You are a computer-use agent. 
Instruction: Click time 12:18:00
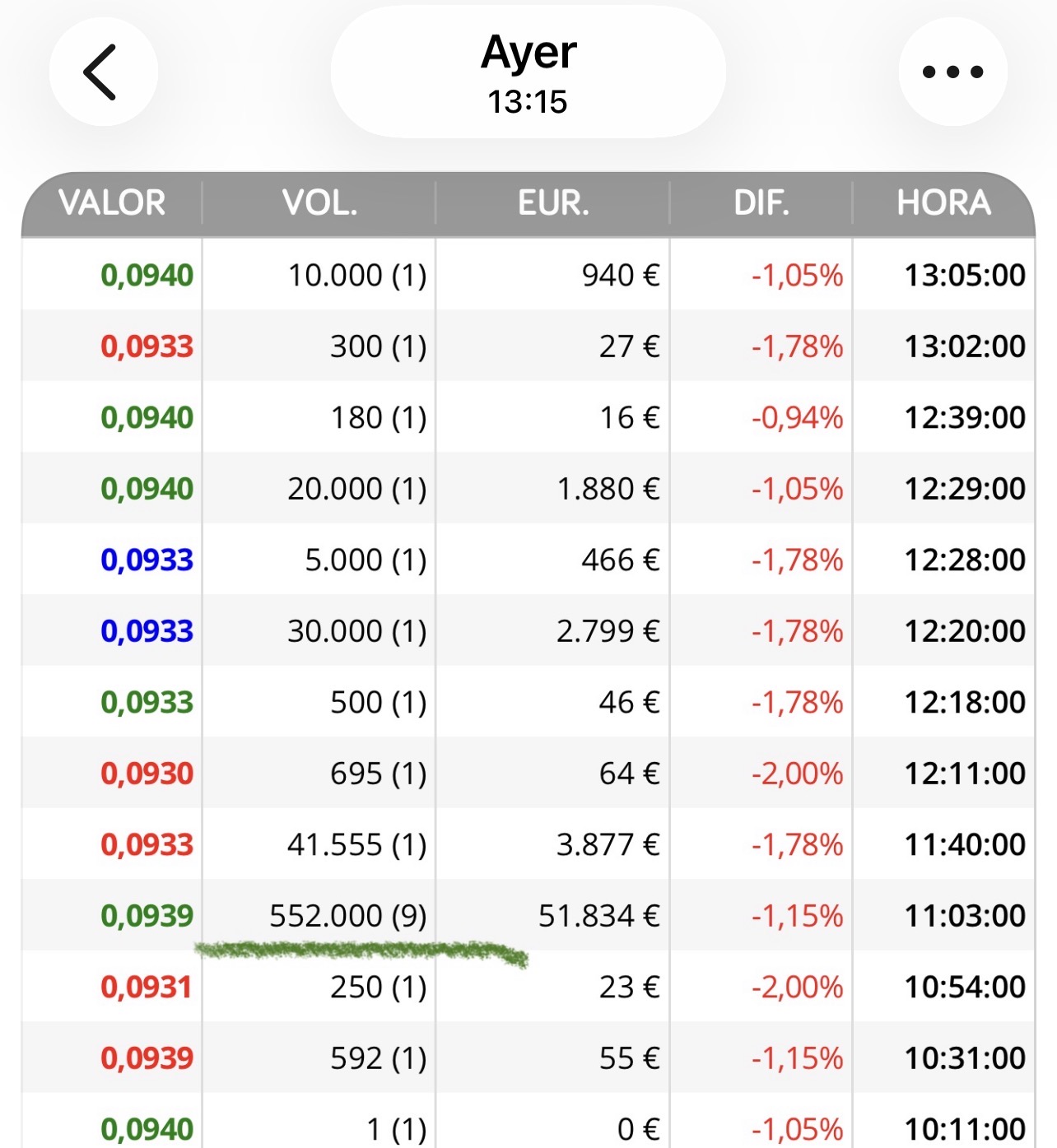[965, 702]
